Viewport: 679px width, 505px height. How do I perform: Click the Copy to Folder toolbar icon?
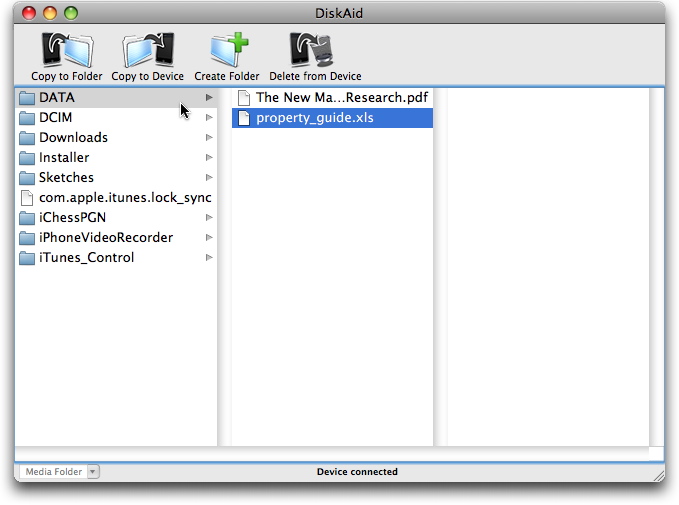67,49
